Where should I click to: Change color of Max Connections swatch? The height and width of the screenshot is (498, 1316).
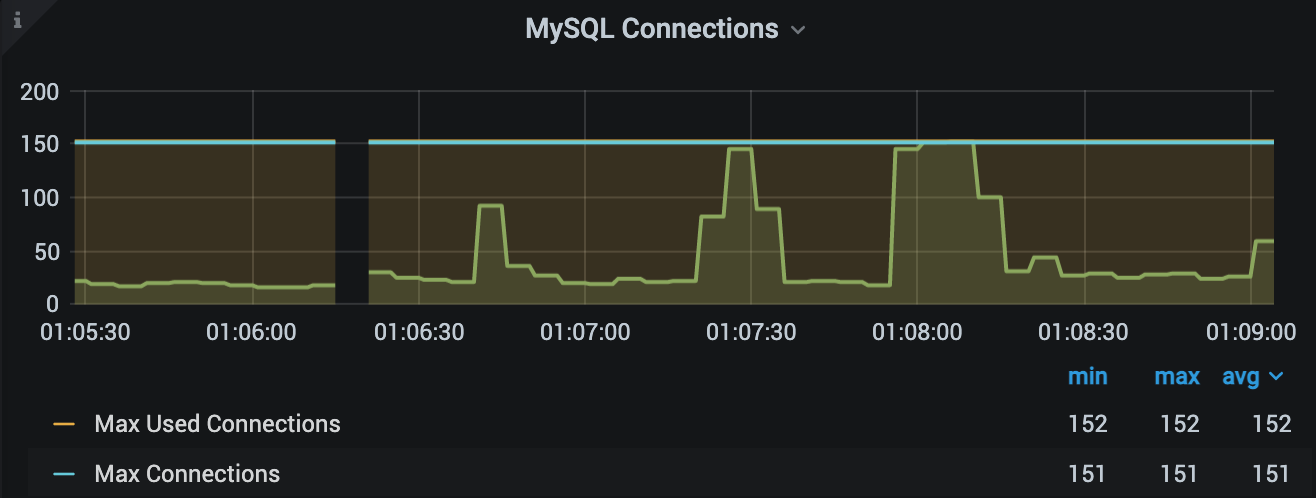coord(64,474)
